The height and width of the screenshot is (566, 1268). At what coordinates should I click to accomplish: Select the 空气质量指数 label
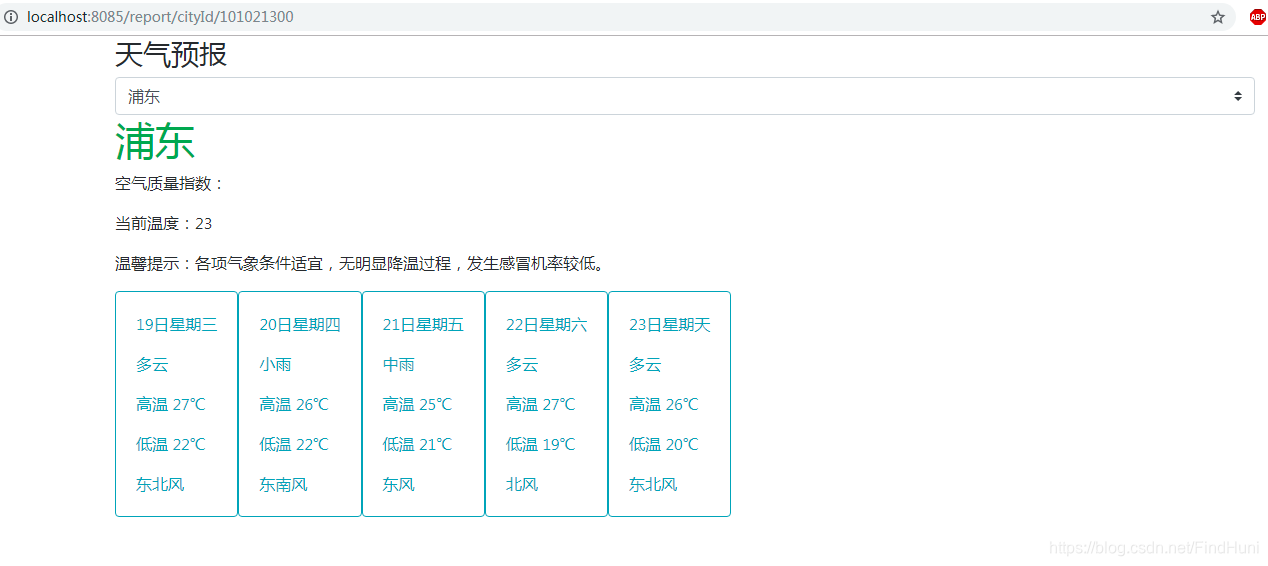pyautogui.click(x=171, y=183)
